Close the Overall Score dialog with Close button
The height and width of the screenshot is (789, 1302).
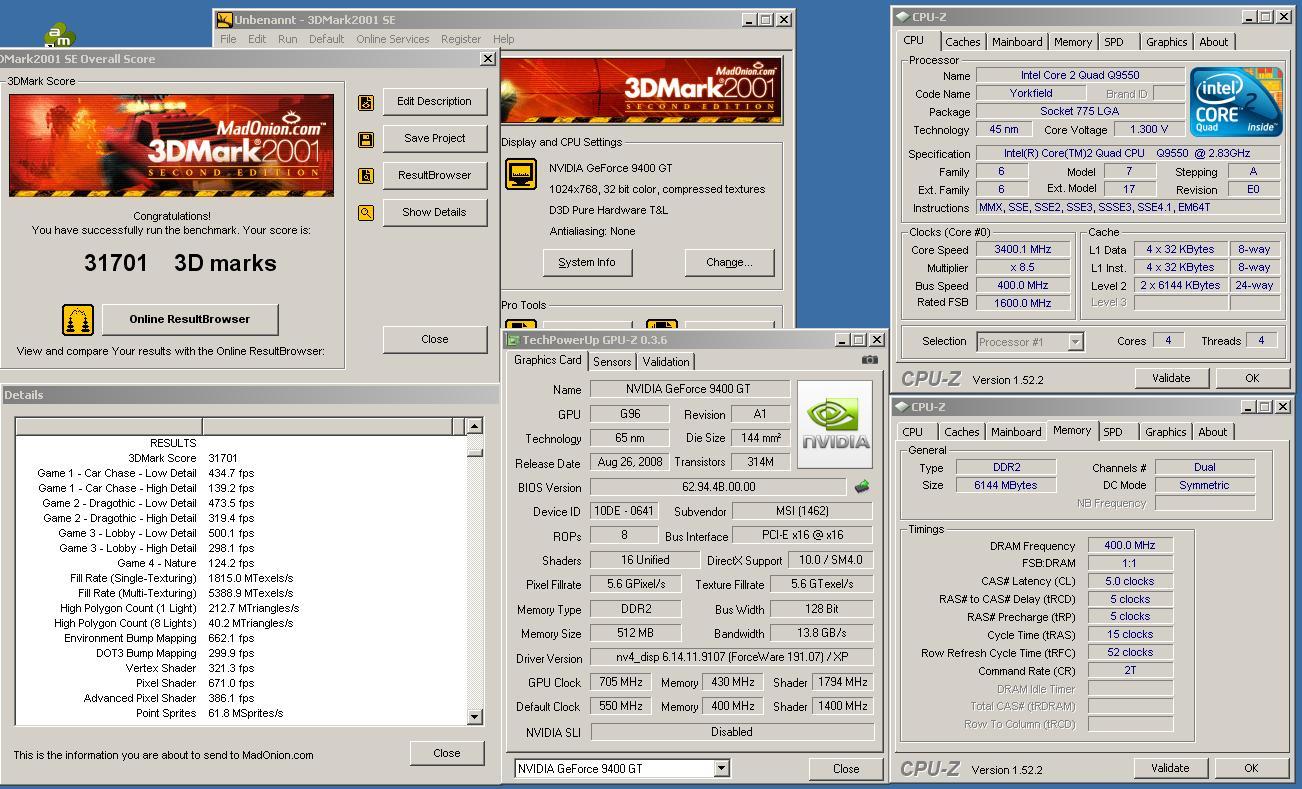coord(434,339)
